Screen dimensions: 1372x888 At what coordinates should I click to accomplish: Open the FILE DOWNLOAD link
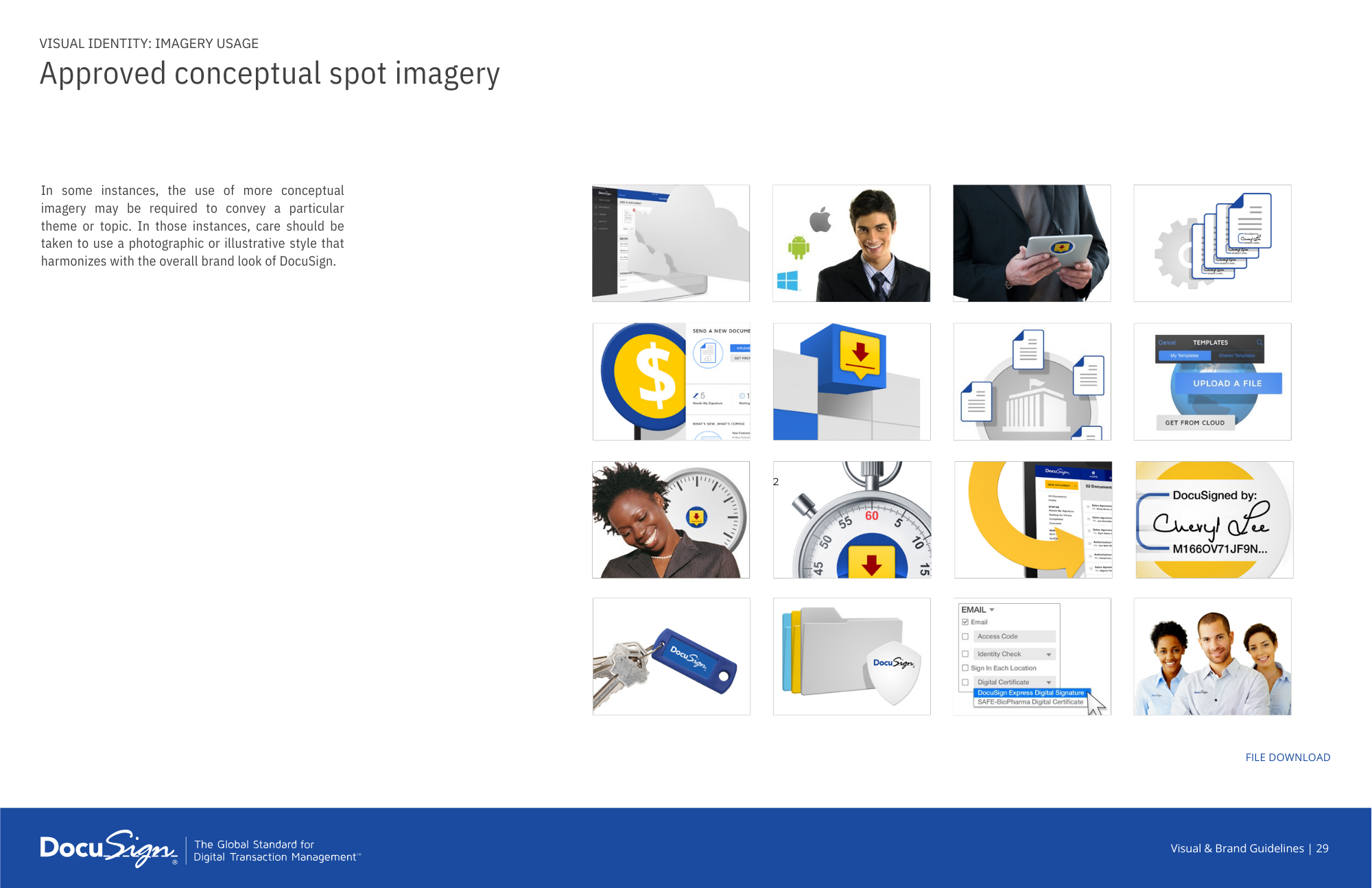tap(1288, 758)
